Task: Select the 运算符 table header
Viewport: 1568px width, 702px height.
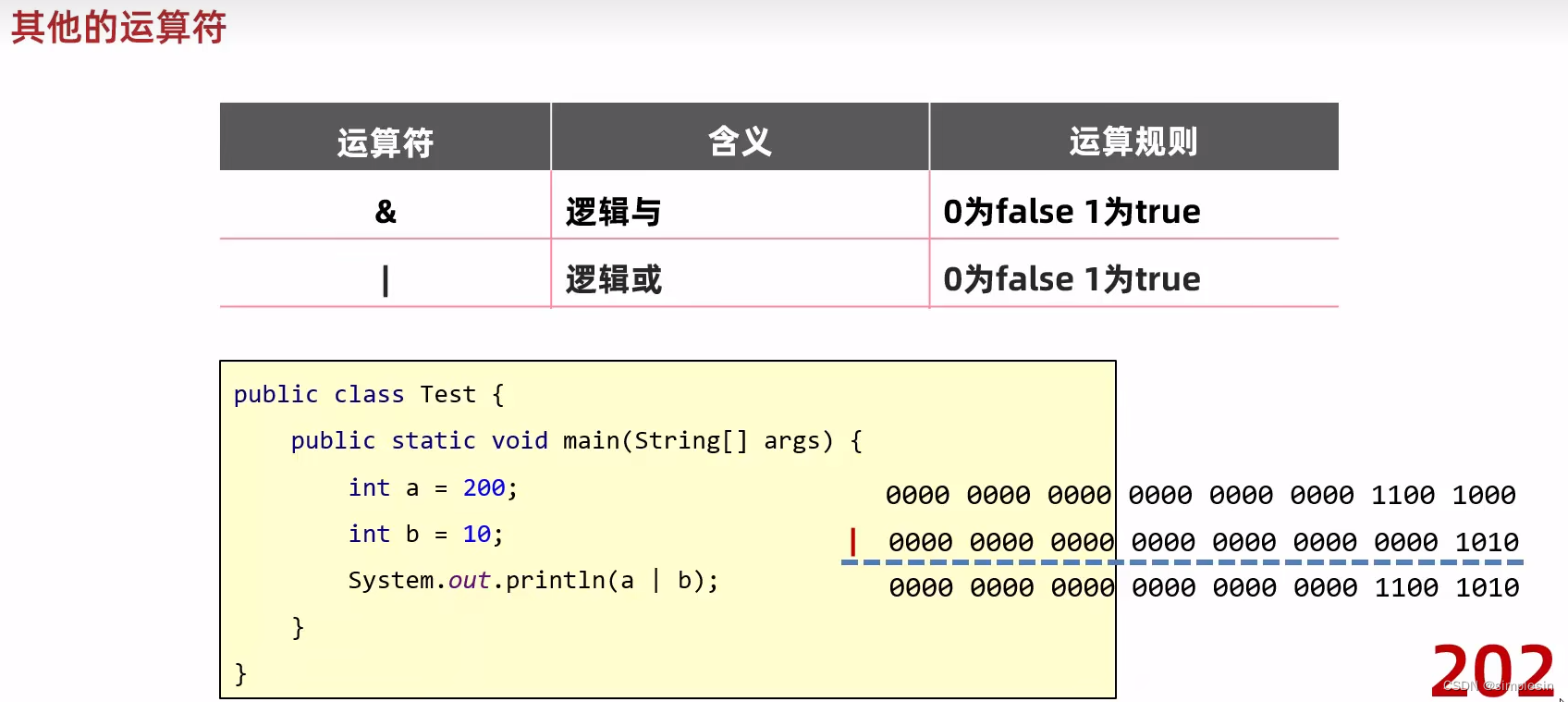Action: 385,137
